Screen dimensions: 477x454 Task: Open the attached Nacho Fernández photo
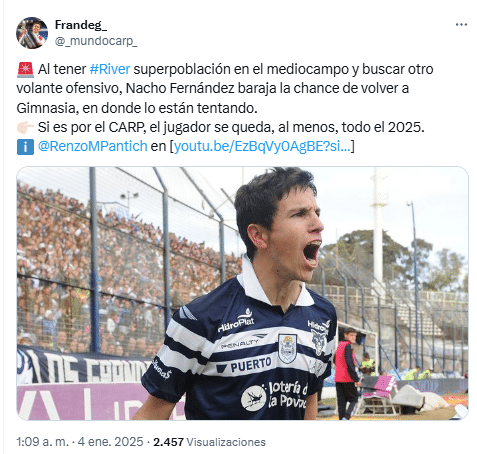242,293
